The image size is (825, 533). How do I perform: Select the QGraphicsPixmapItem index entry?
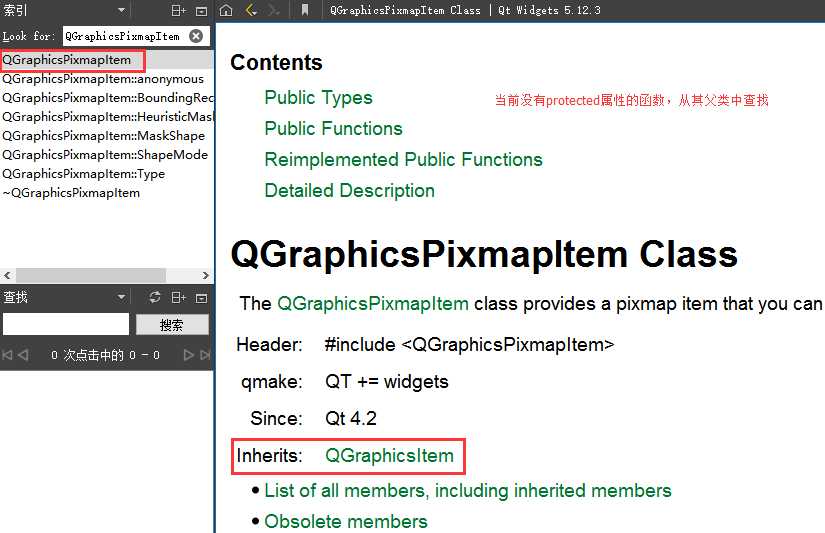coord(107,60)
